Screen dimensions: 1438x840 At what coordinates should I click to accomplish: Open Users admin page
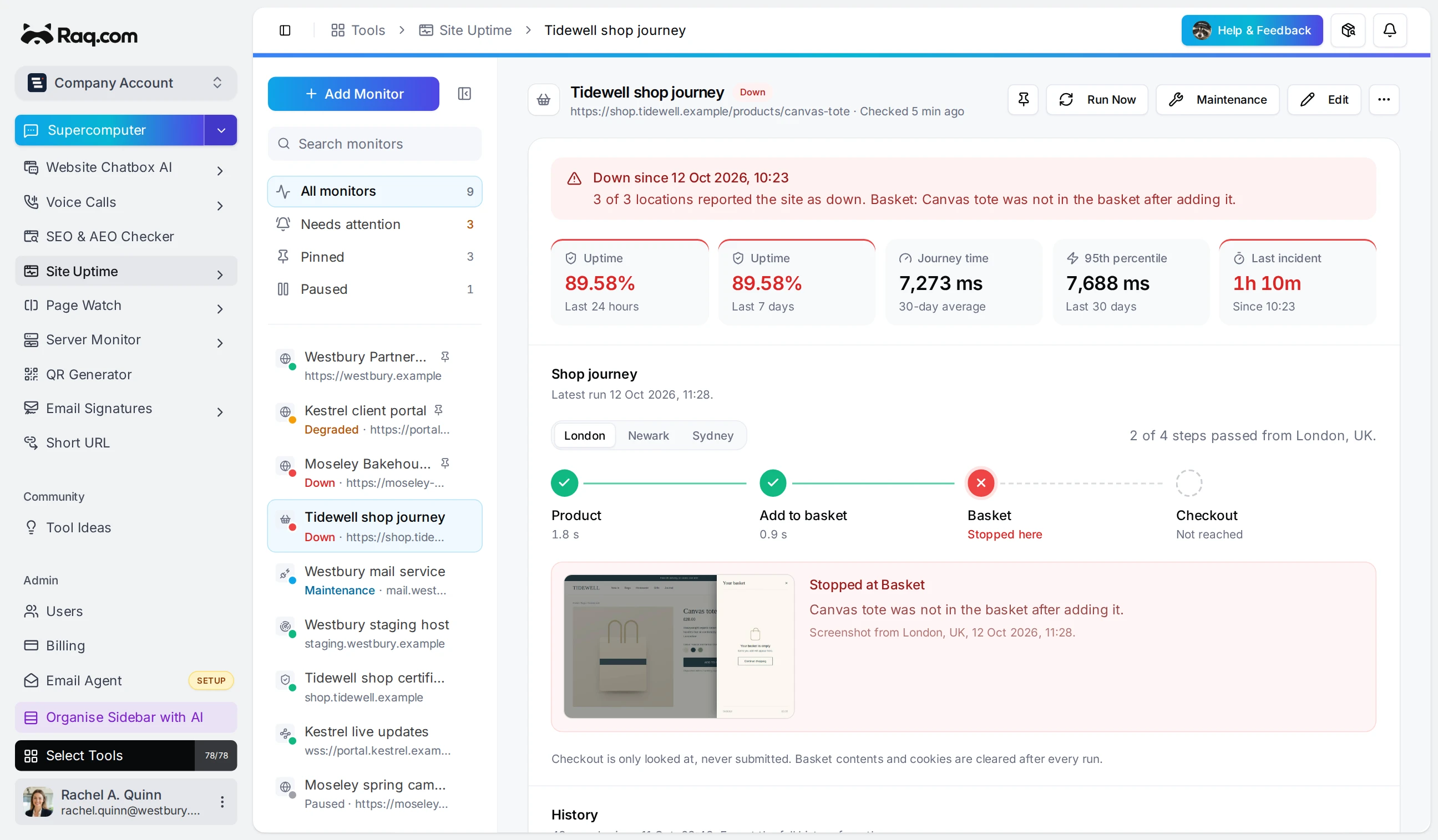125,612
